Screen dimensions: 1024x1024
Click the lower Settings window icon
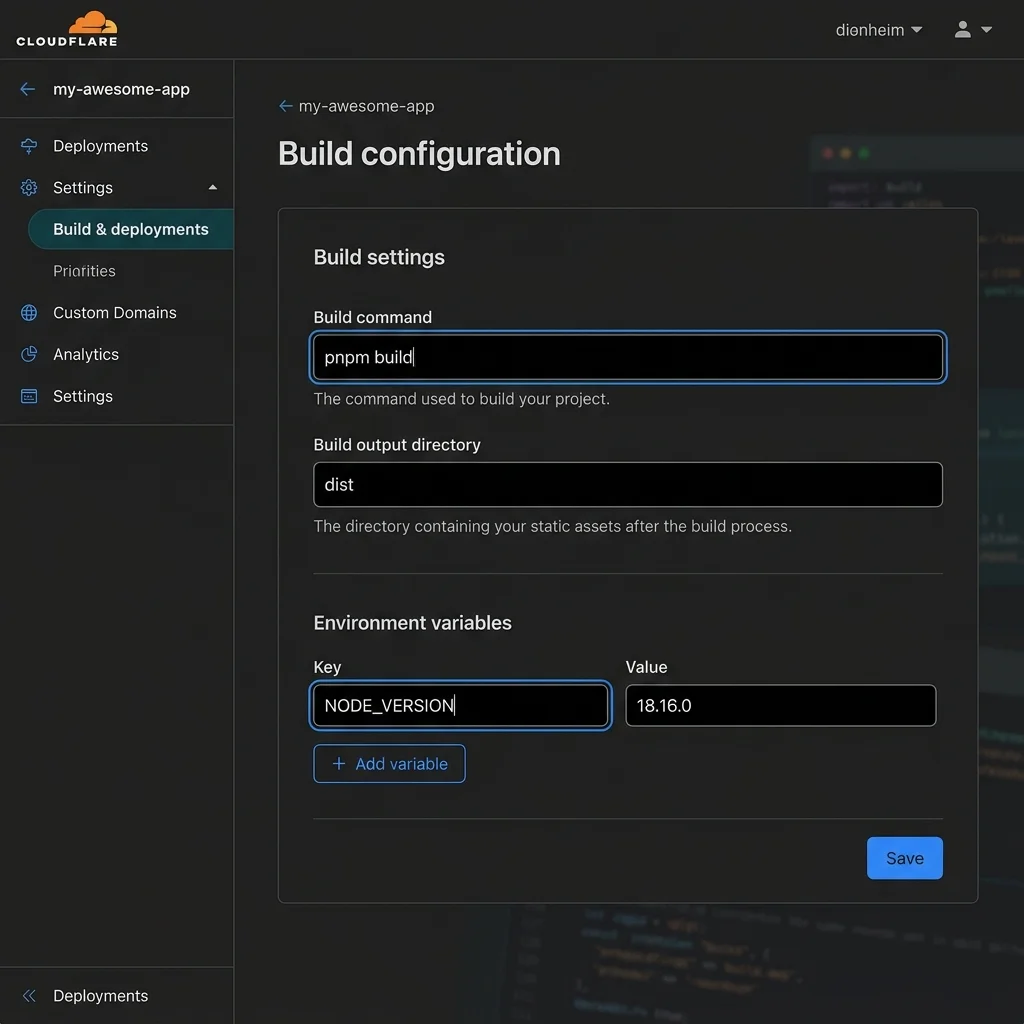[x=29, y=396]
